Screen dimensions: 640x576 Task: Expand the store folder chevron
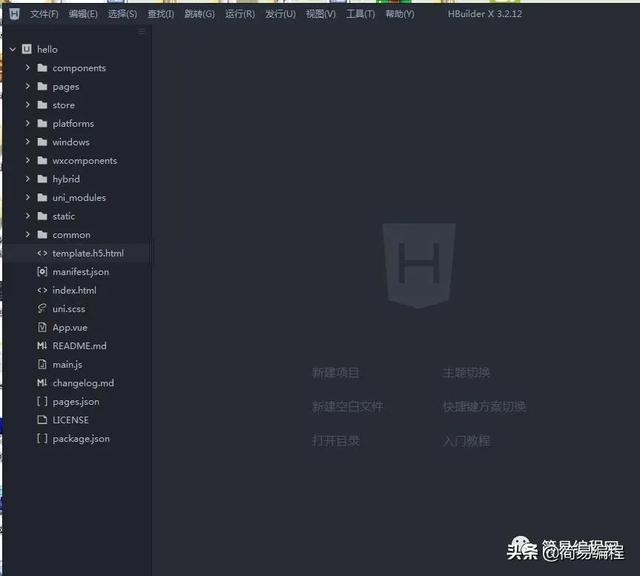click(x=28, y=105)
